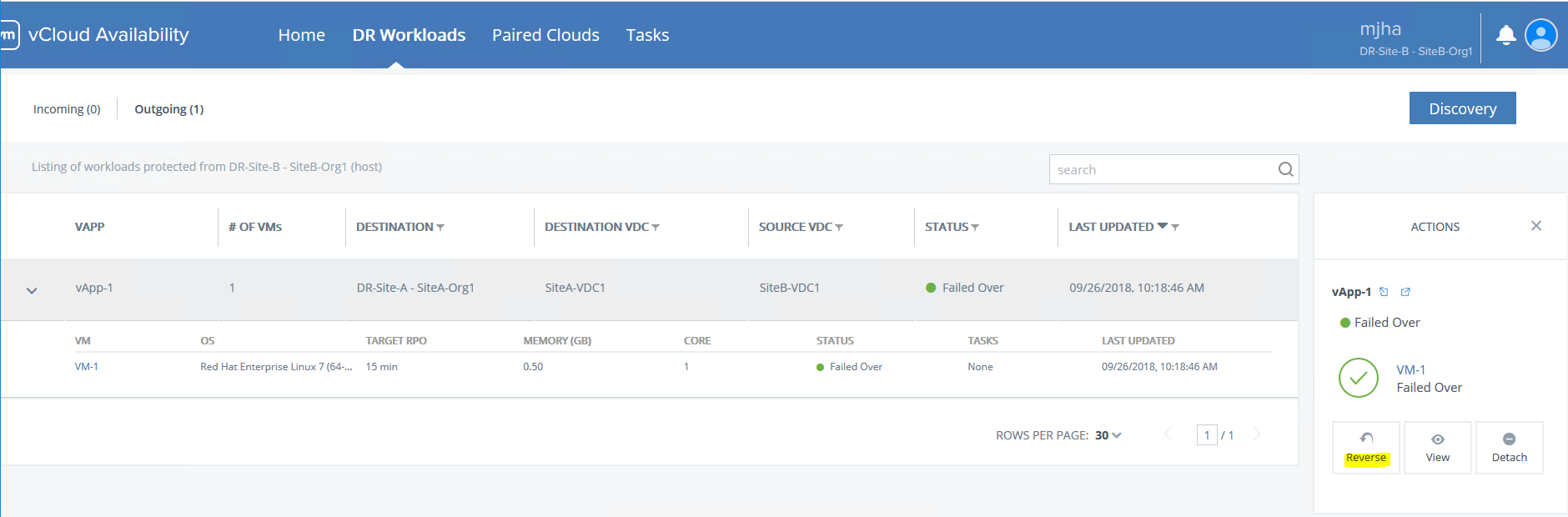Click the open-external icon next to vApp-1

[x=1405, y=292]
